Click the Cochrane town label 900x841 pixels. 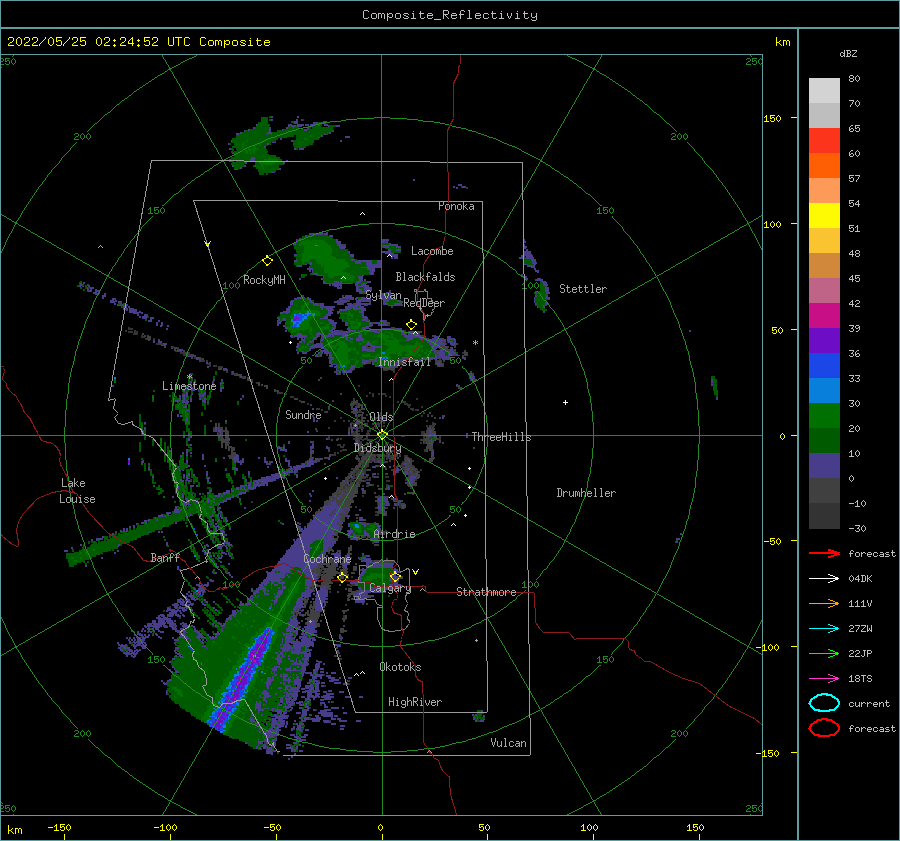(x=327, y=559)
